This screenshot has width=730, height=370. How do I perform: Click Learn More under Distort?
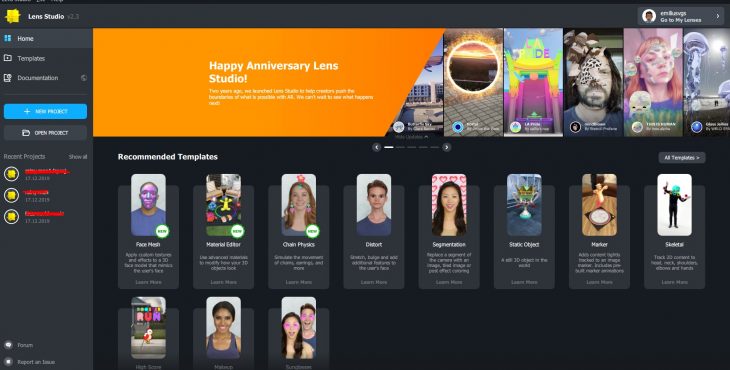click(374, 282)
